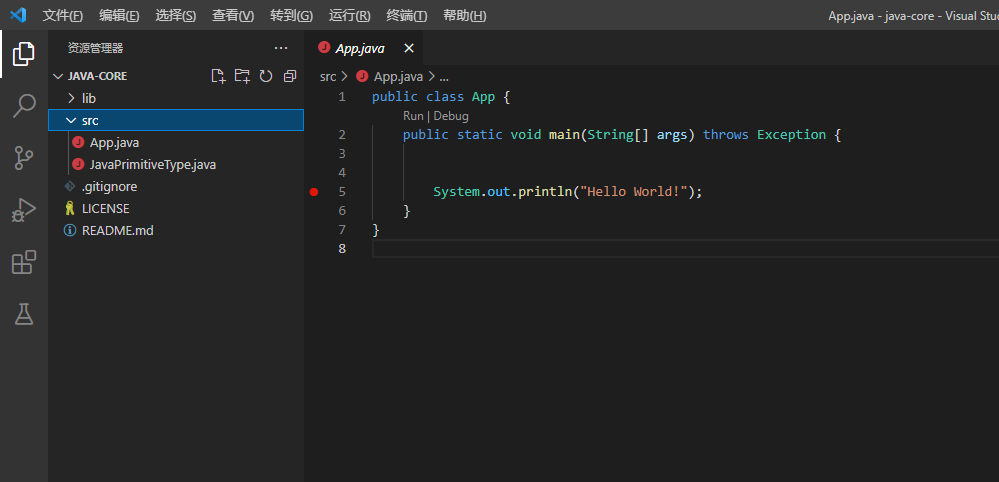This screenshot has width=999, height=482.
Task: Refresh the explorer file tree
Action: click(266, 76)
